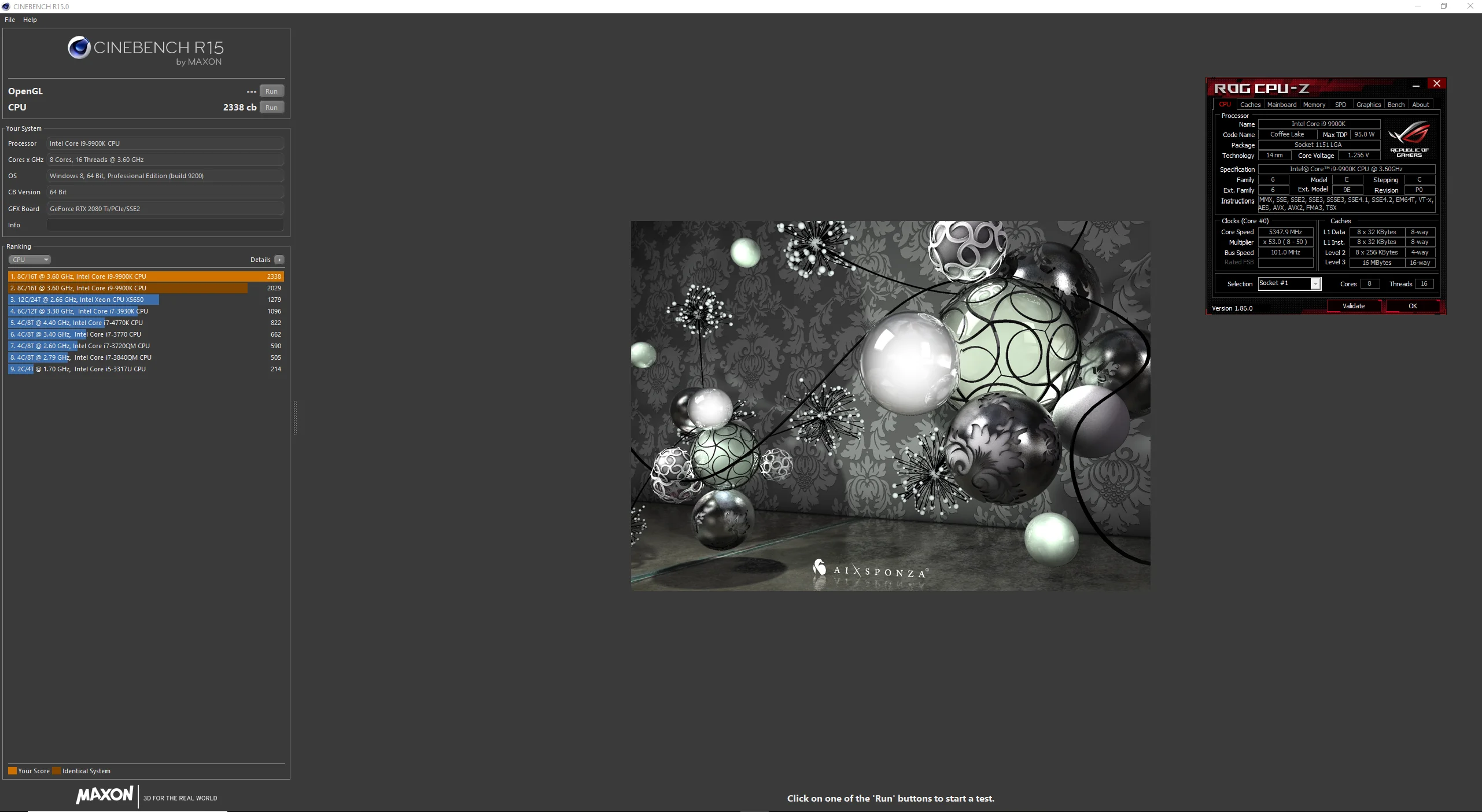This screenshot has width=1482, height=812.
Task: Select the Core i7-3840QM ranking row
Action: coord(146,357)
